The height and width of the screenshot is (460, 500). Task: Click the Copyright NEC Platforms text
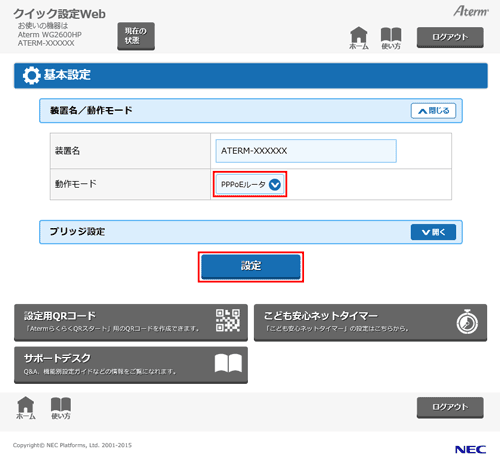[72, 445]
